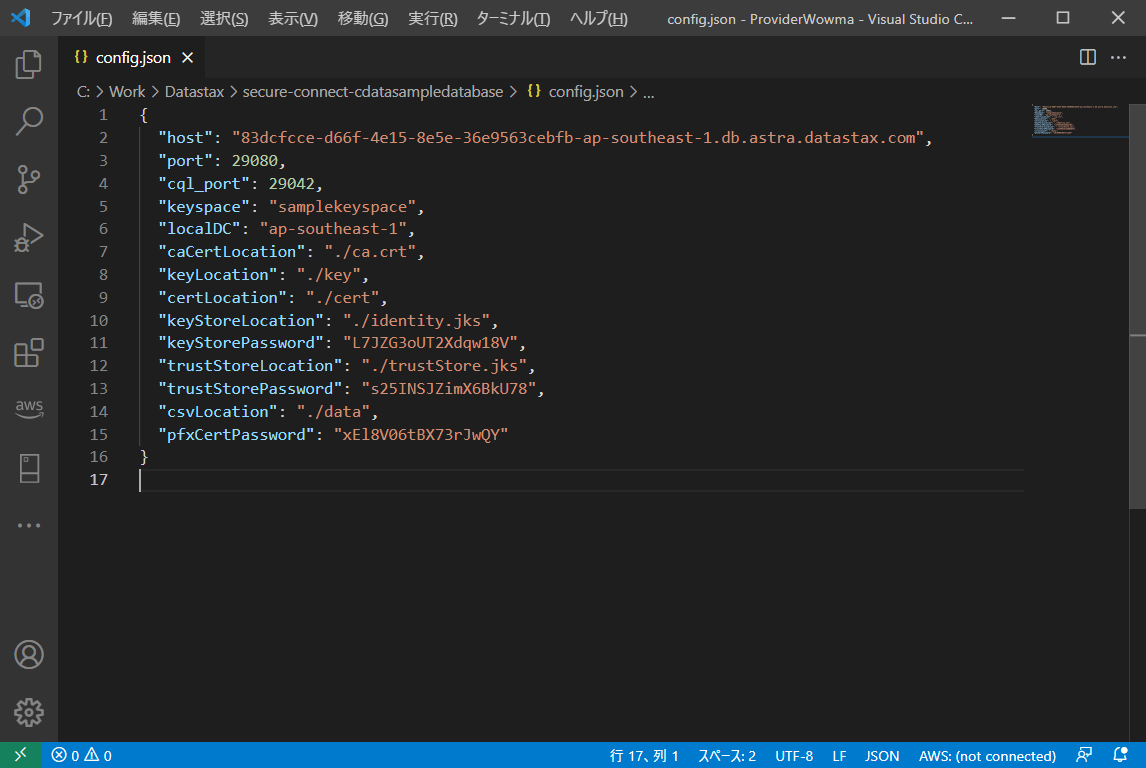The width and height of the screenshot is (1146, 768).
Task: Change indentation via スペース: 2
Action: click(x=726, y=756)
